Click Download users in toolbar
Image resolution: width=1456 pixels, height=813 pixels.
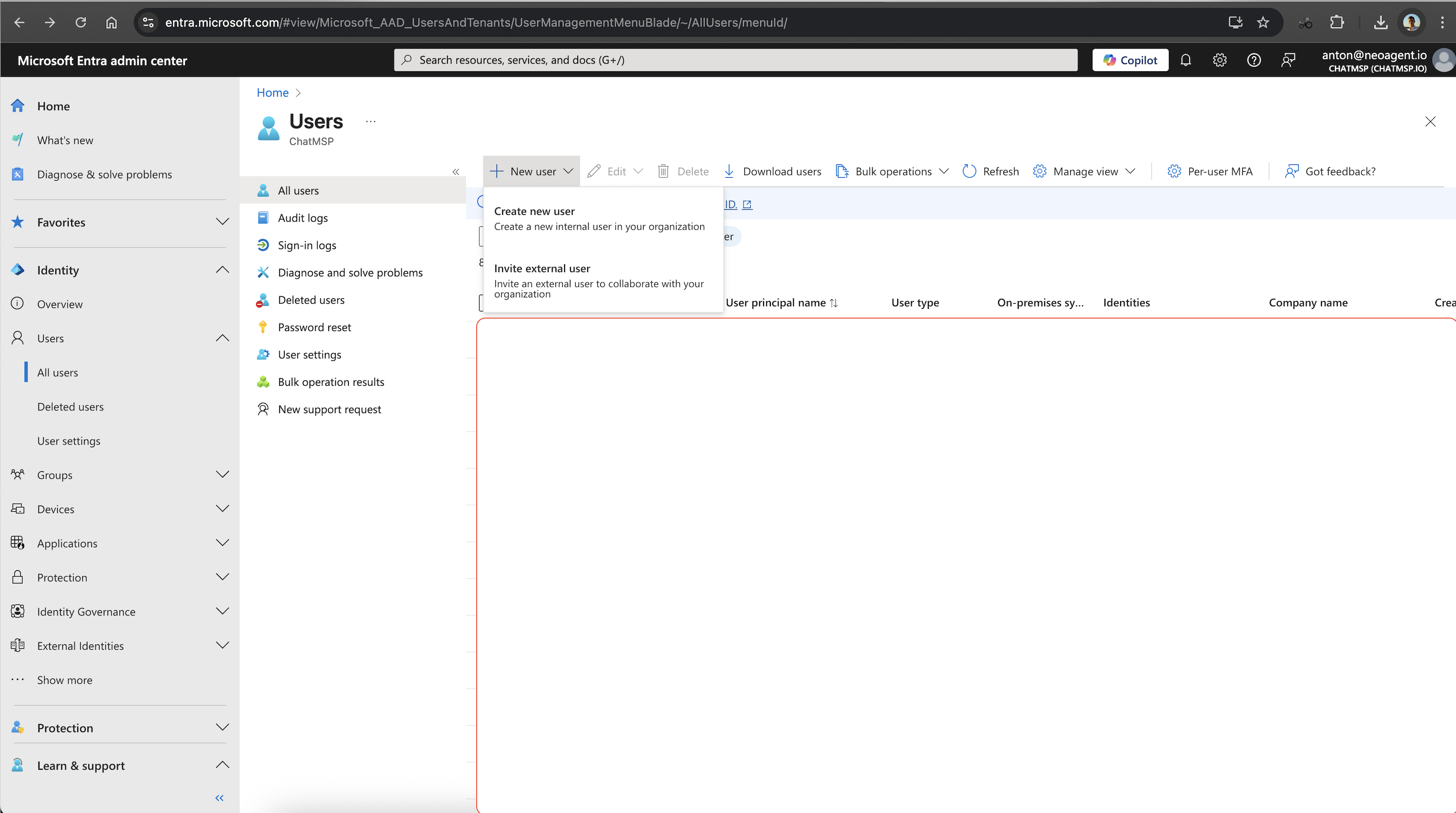pyautogui.click(x=772, y=172)
